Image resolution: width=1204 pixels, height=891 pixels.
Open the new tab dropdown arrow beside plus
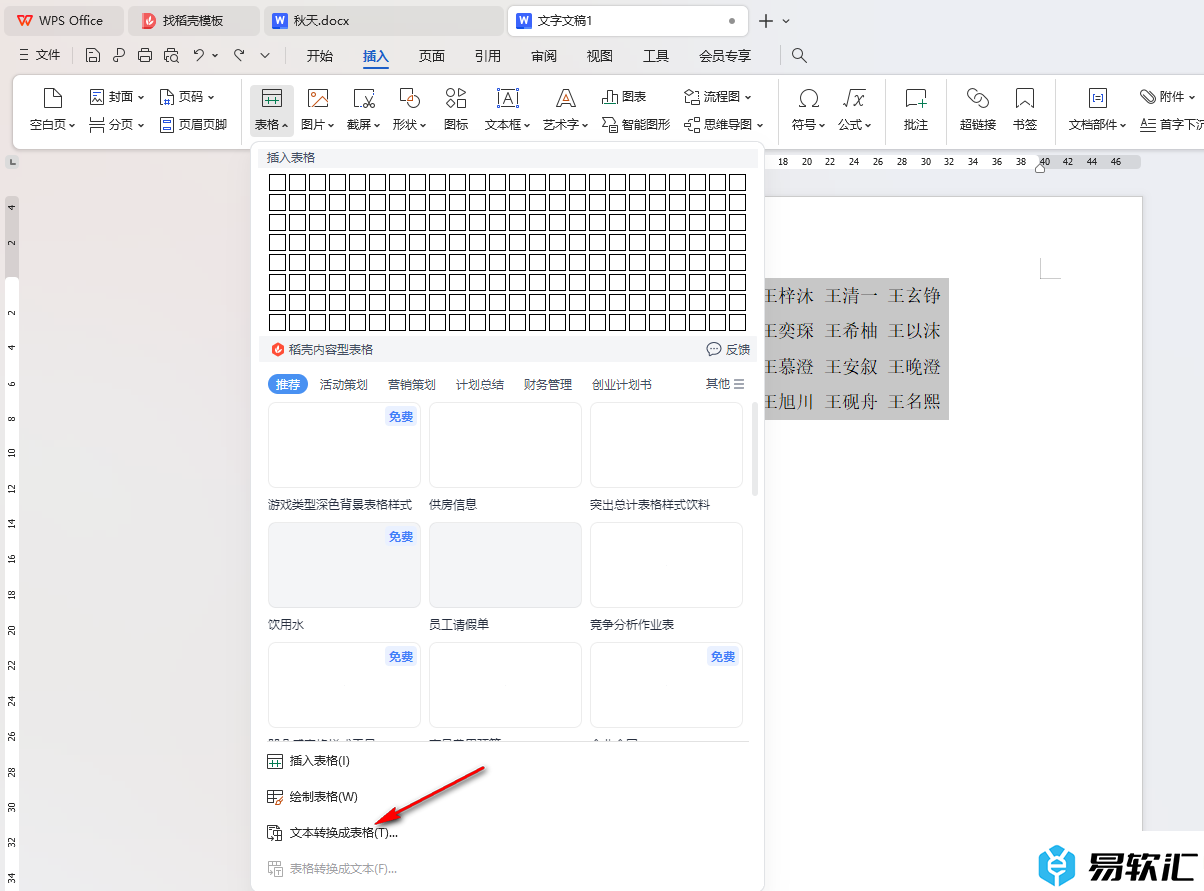click(x=786, y=20)
